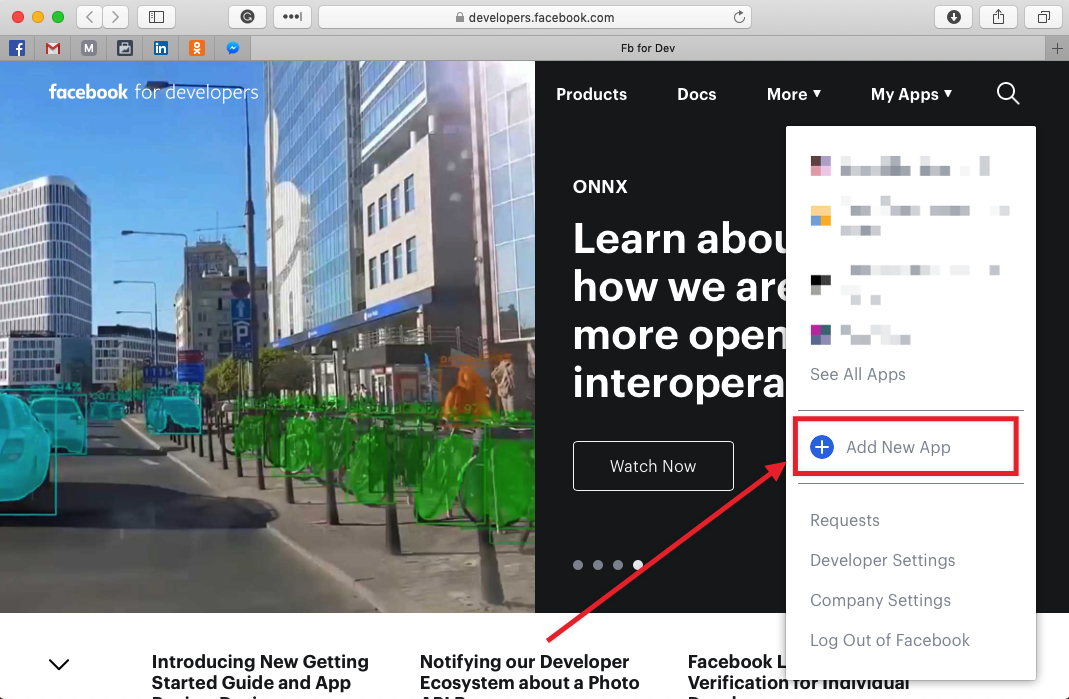Open Company Settings
The width and height of the screenshot is (1069, 699).
880,600
